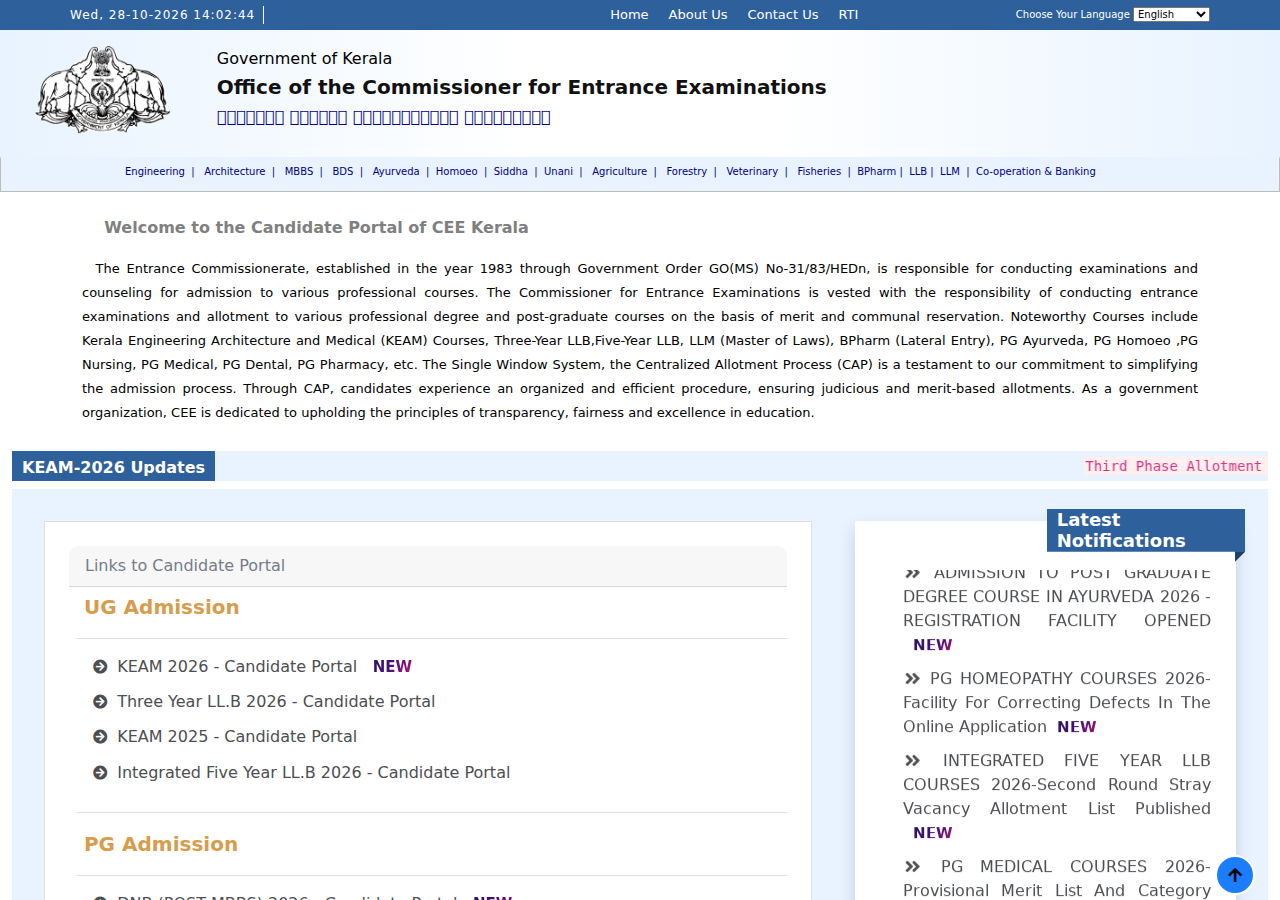This screenshot has width=1280, height=900.
Task: Open Integrated Five Year LL.B 2026 portal
Action: pos(314,773)
